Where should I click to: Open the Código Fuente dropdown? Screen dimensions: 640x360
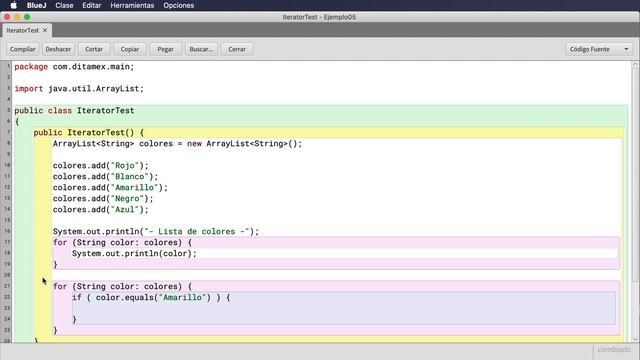599,49
